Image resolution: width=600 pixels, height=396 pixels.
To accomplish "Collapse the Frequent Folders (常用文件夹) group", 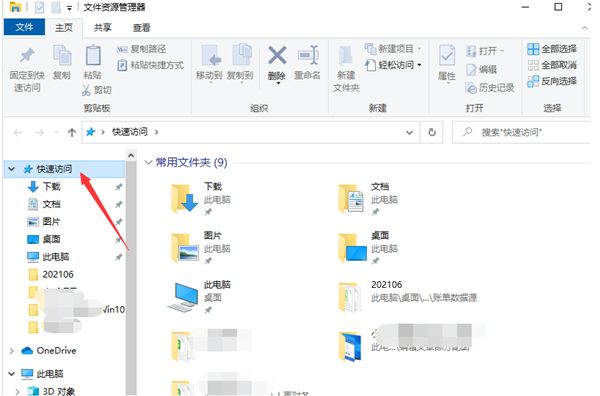I will click(148, 163).
